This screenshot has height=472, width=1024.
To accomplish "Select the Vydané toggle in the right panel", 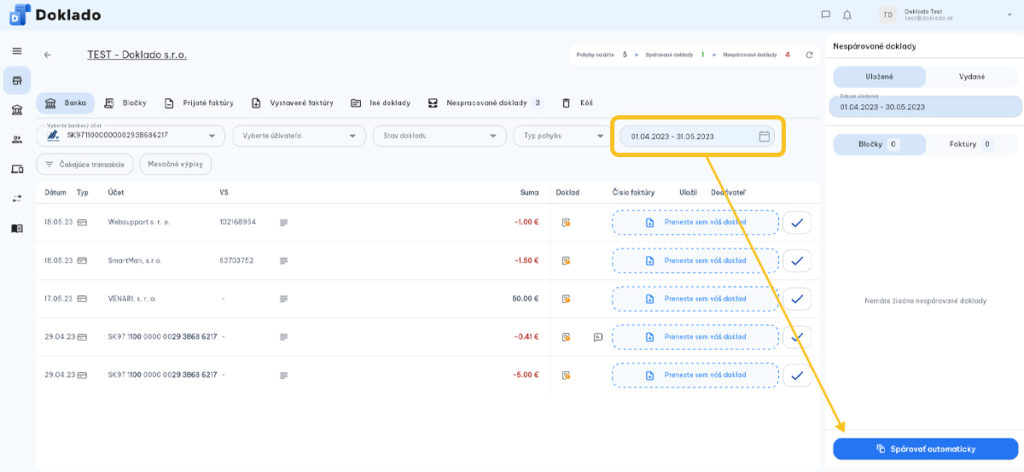I will point(972,76).
